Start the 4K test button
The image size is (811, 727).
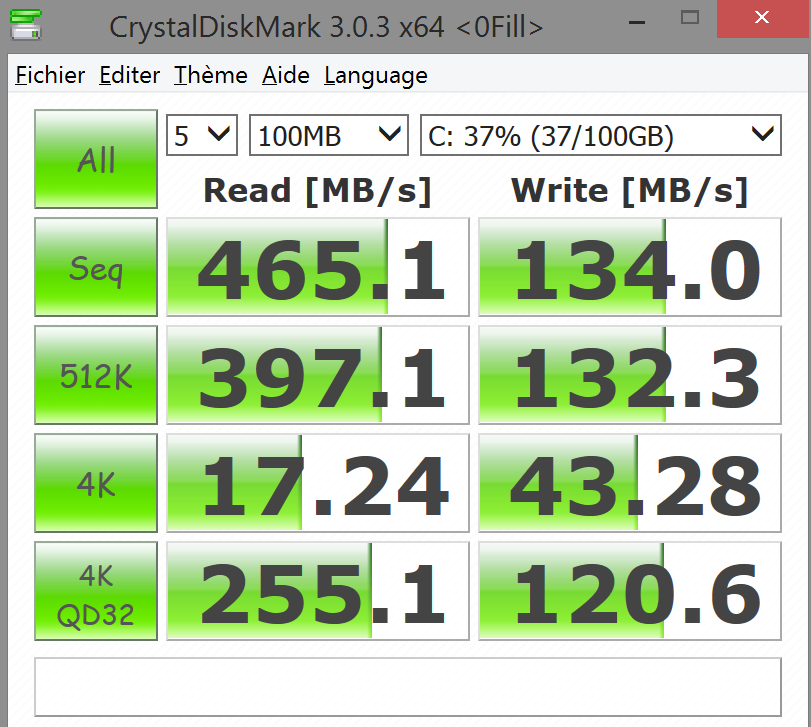click(96, 483)
